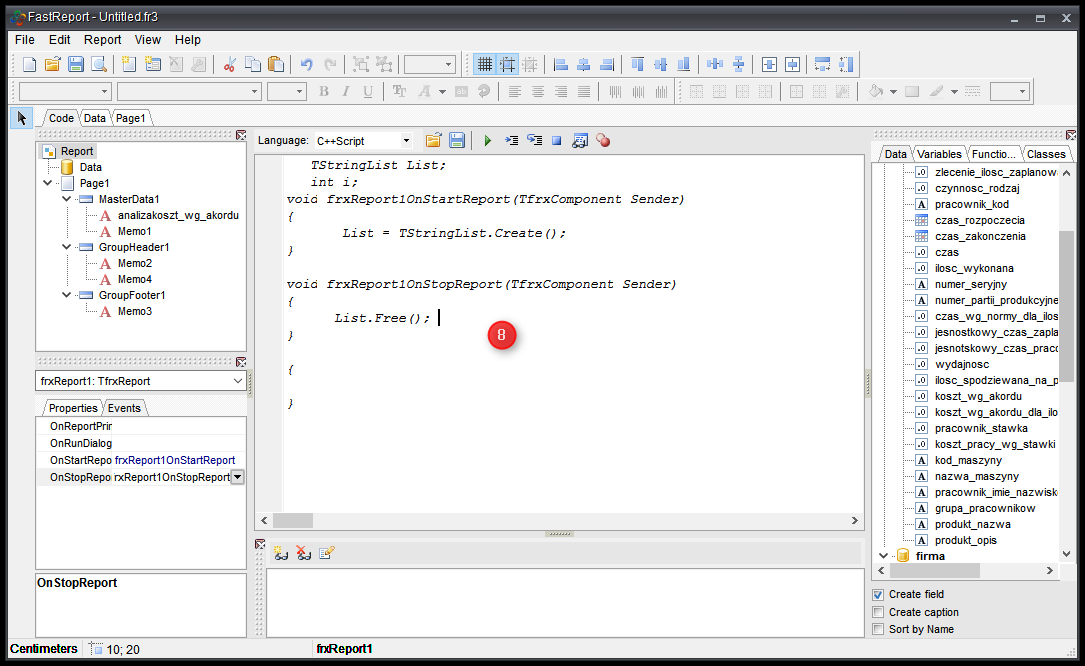Click the Show Grid toolbar icon
Screen dimensions: 1085x666
(x=485, y=64)
